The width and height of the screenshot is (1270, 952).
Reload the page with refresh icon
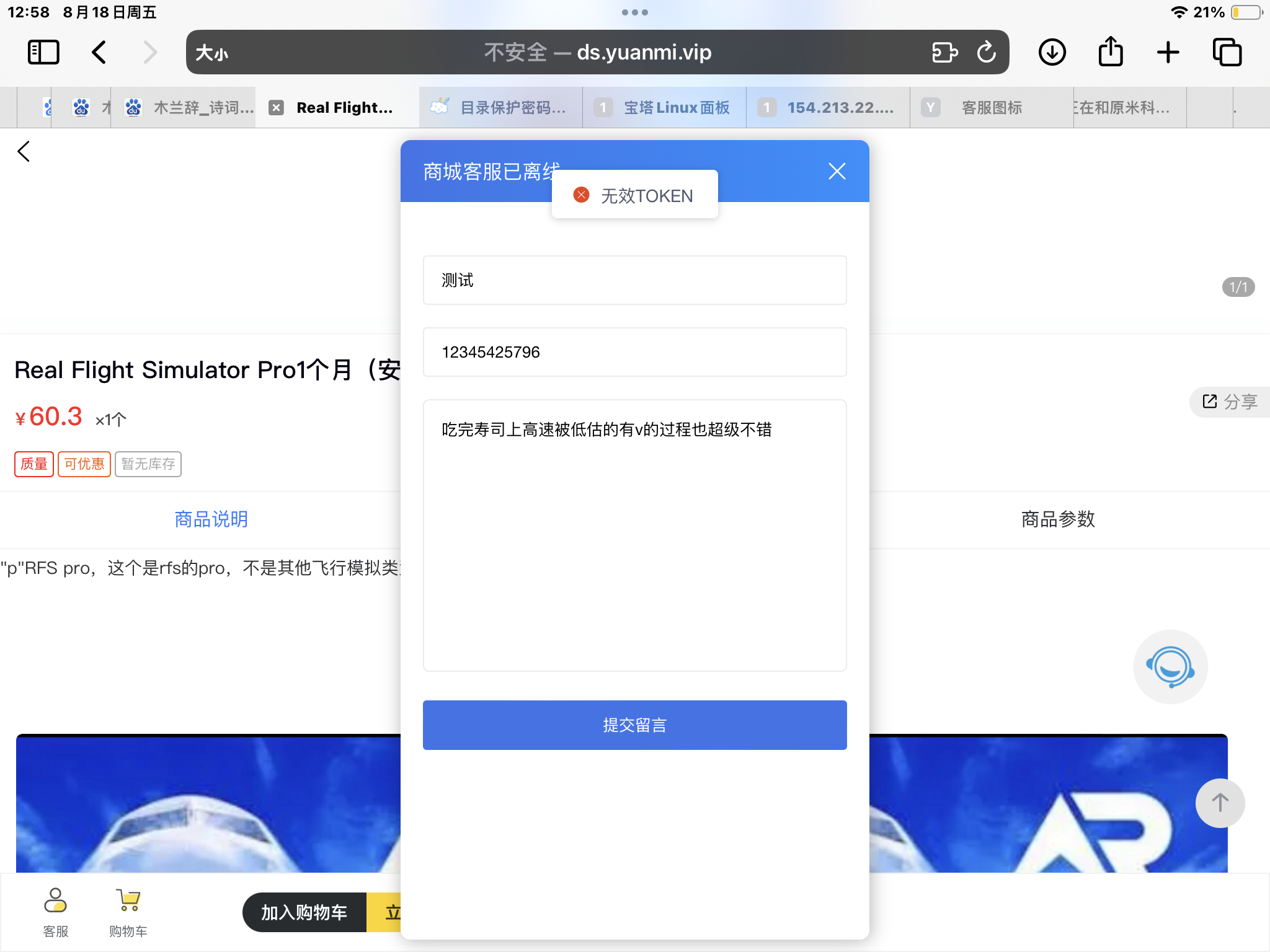click(x=986, y=52)
